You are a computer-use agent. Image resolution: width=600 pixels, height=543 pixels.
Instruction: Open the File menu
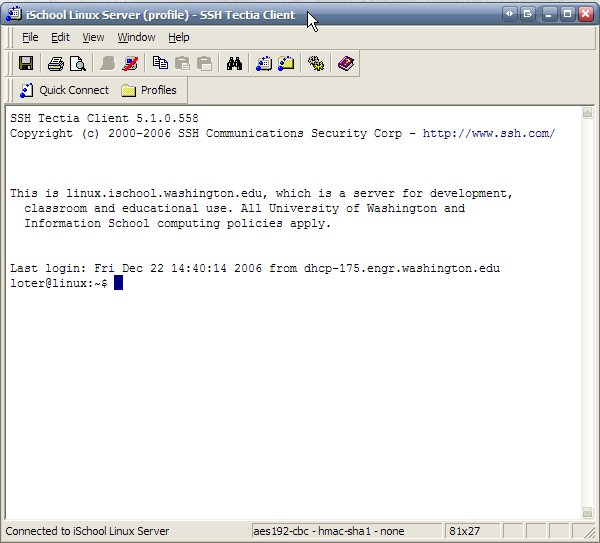click(x=30, y=38)
